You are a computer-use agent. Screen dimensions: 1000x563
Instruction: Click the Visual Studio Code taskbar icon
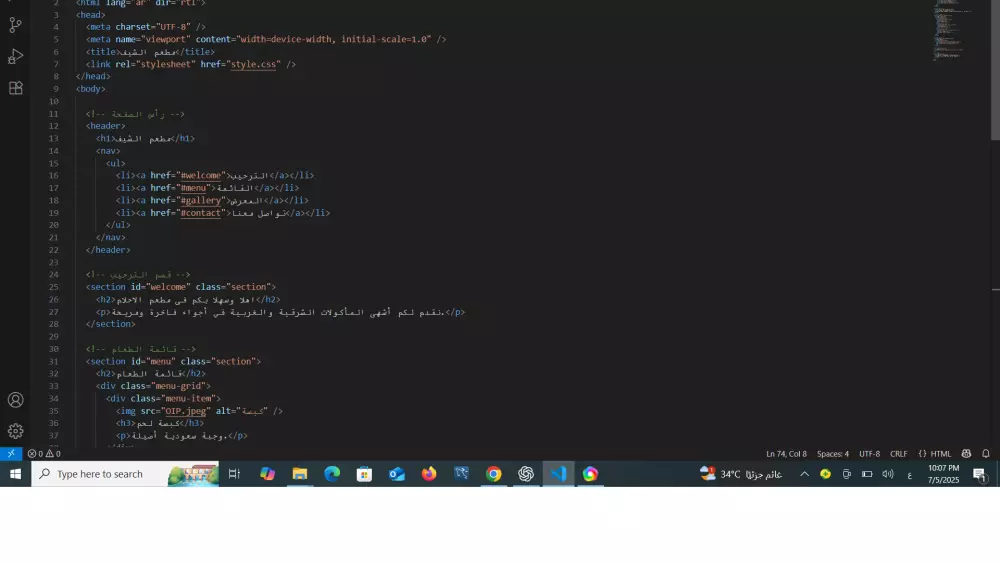(559, 474)
